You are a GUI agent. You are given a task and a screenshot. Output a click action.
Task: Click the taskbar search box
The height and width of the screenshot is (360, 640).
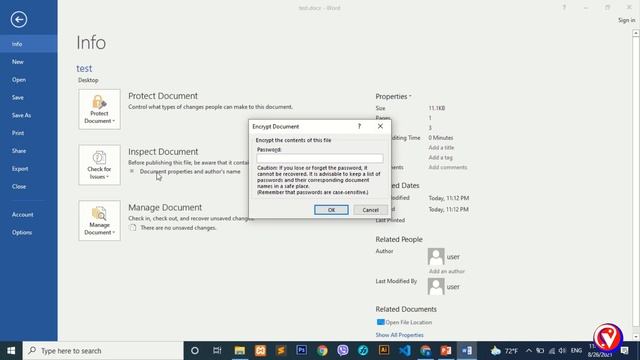(103, 351)
